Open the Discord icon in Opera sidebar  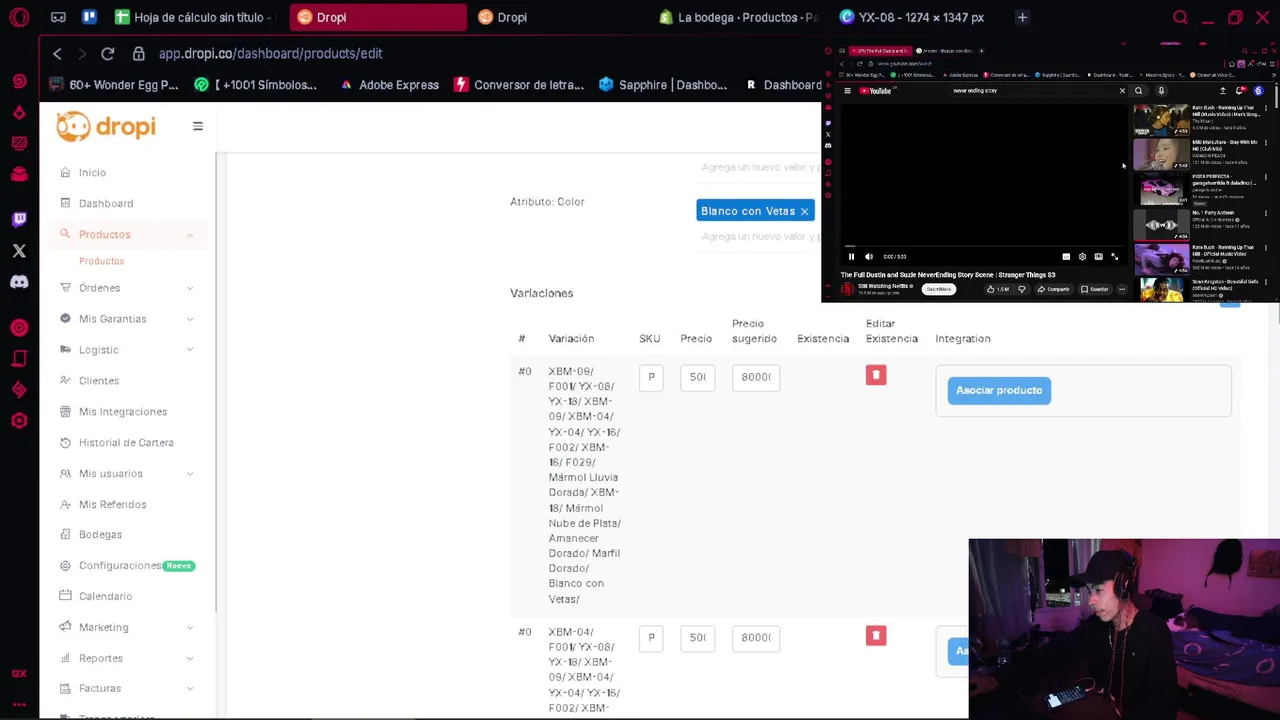[19, 282]
